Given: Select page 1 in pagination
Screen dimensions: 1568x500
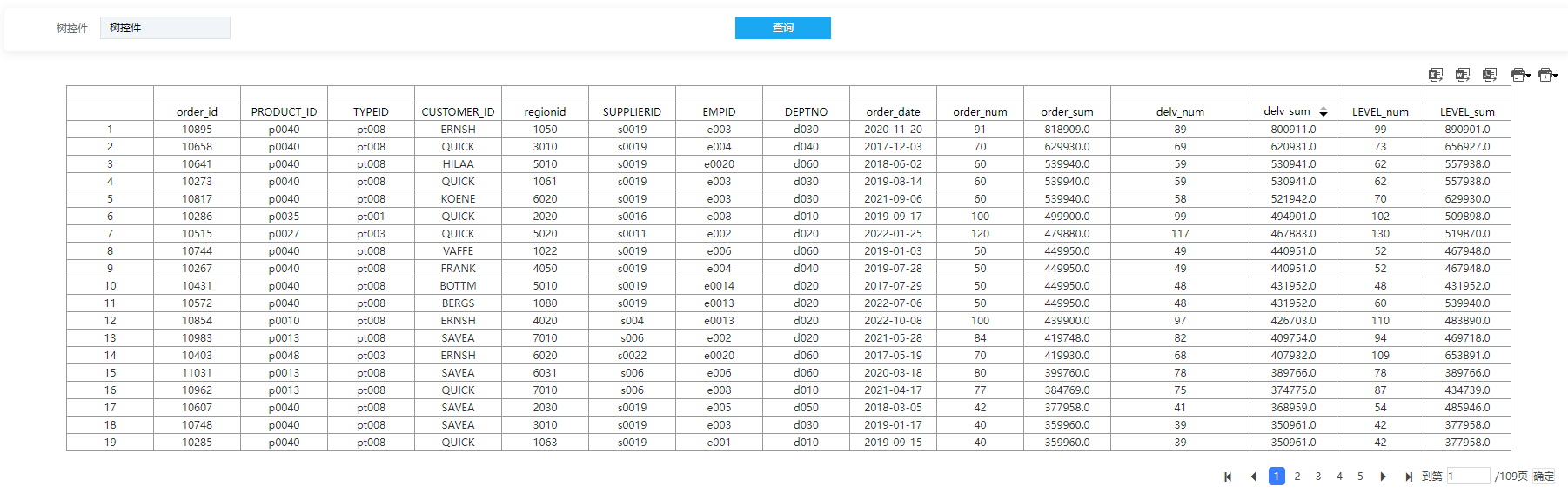Looking at the screenshot, I should tap(1277, 476).
